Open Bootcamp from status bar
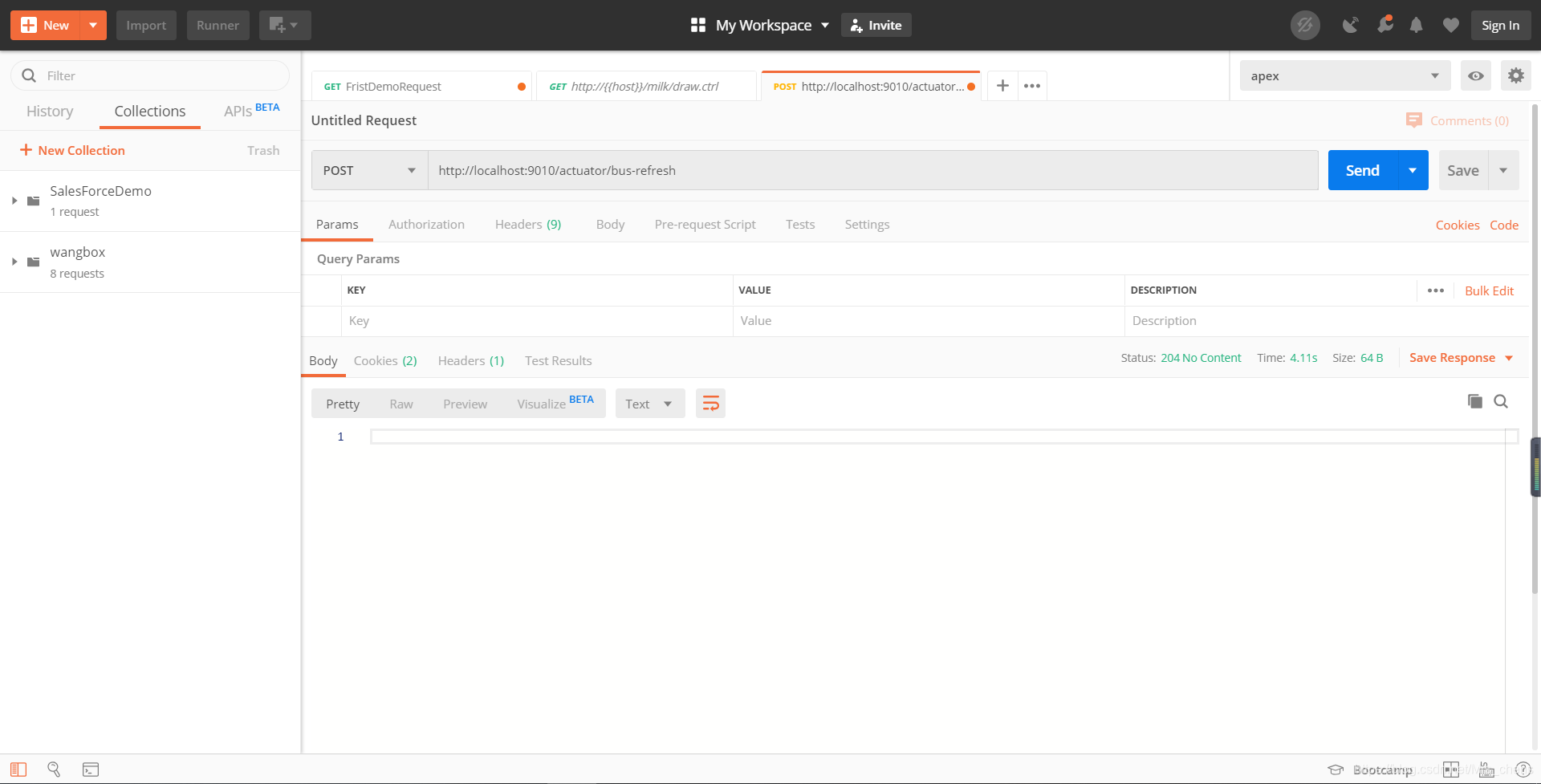Image resolution: width=1541 pixels, height=784 pixels. (x=1370, y=770)
